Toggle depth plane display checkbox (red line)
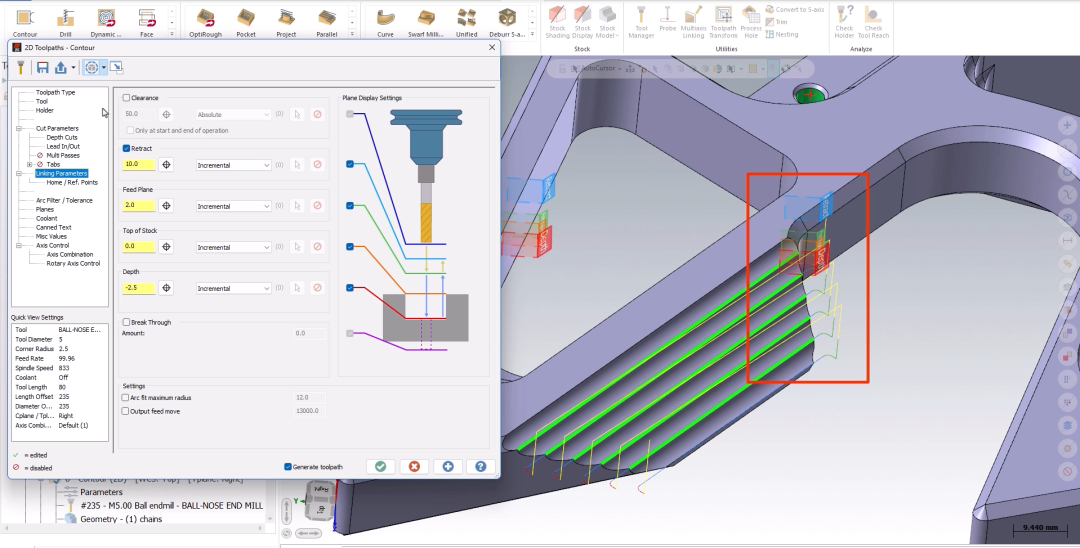Screen dimensions: 1080x548 (350, 288)
